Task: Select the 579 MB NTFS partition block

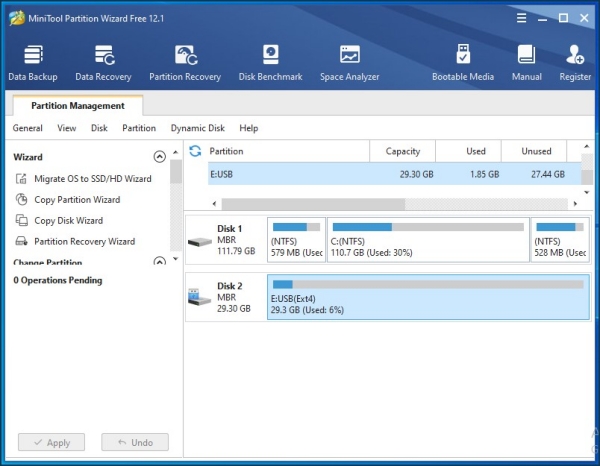Action: (297, 240)
